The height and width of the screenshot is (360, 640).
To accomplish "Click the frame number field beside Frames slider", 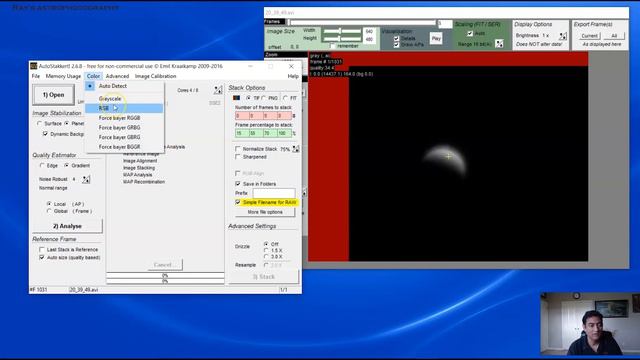I will [444, 24].
